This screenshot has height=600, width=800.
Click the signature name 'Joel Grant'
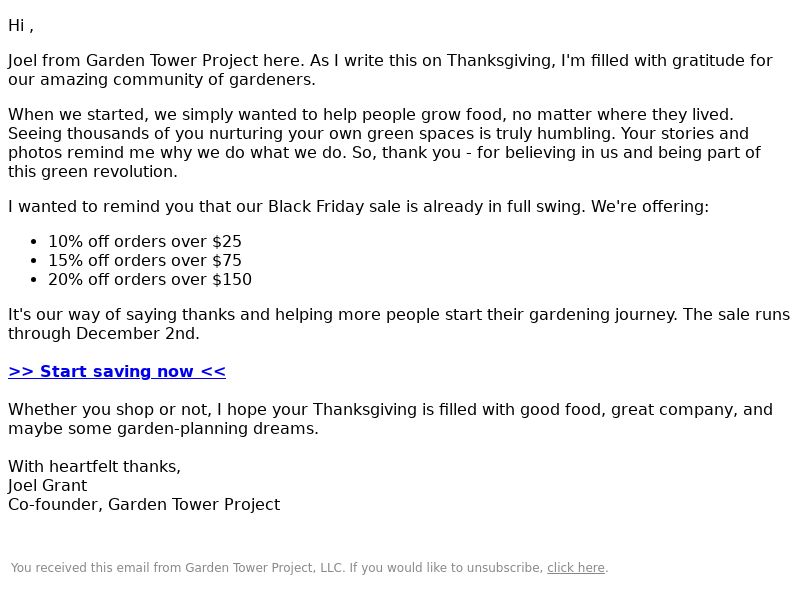[x=48, y=486]
